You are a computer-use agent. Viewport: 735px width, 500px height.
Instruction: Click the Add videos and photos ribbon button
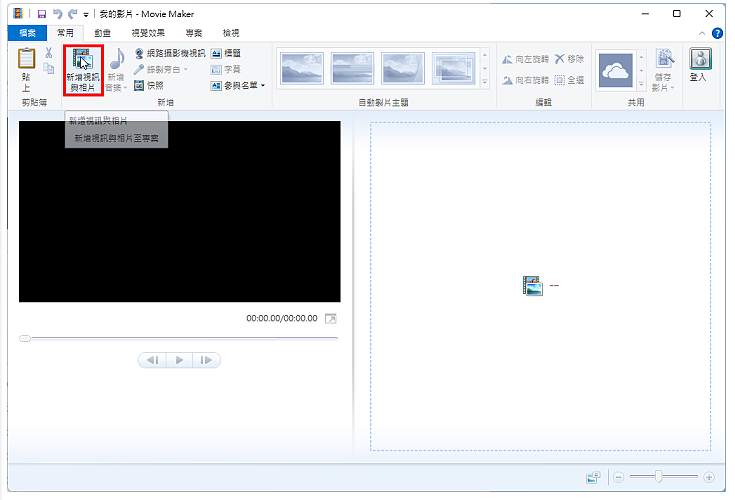click(x=83, y=70)
